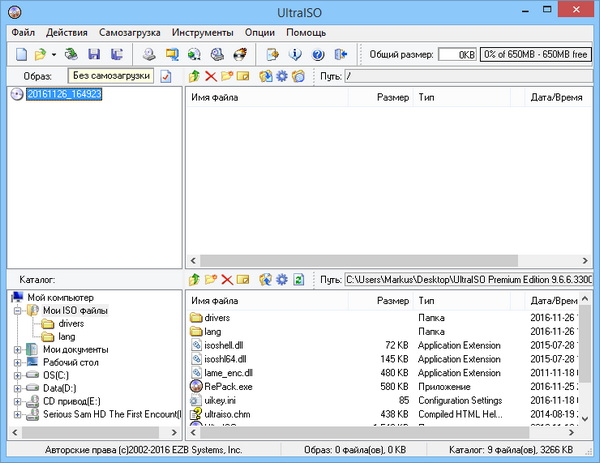Toggle the boot info checkbox next to Без самозагрузки

point(166,76)
